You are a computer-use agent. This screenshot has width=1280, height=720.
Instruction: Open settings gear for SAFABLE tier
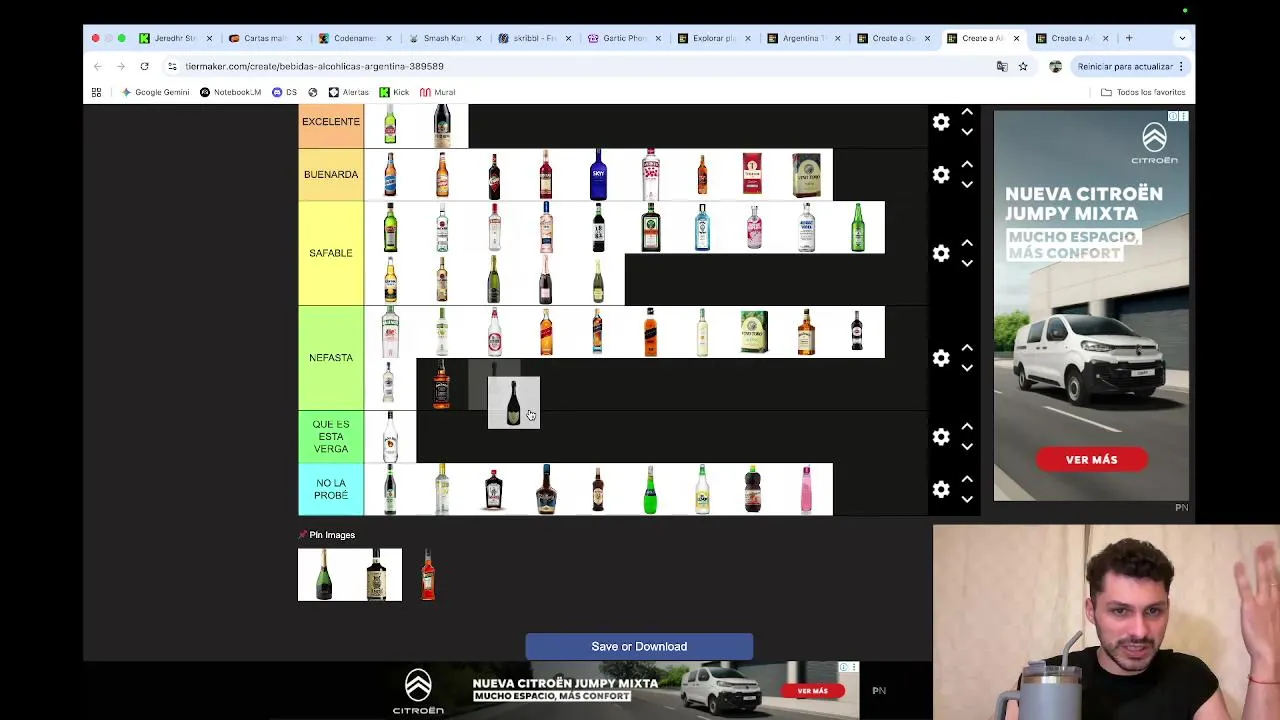tap(941, 253)
